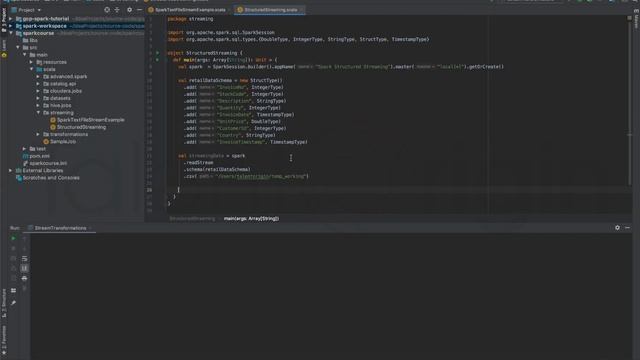640x360 pixels.
Task: Click the run gutter arrow beside def main
Action: tap(158, 60)
